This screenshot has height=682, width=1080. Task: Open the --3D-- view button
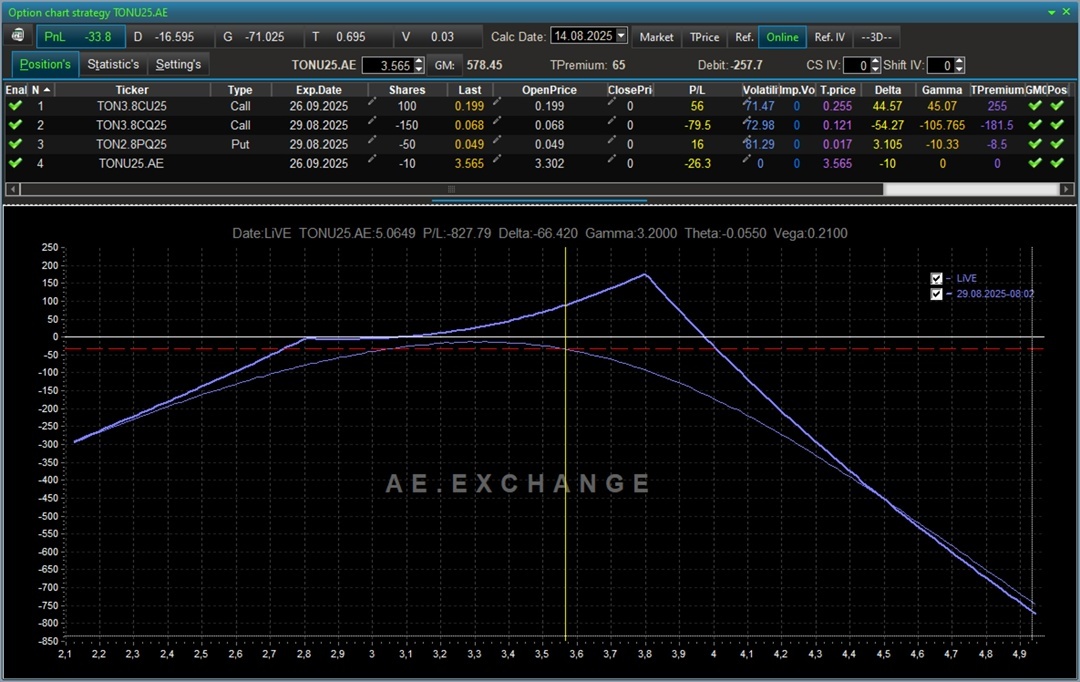[x=876, y=37]
